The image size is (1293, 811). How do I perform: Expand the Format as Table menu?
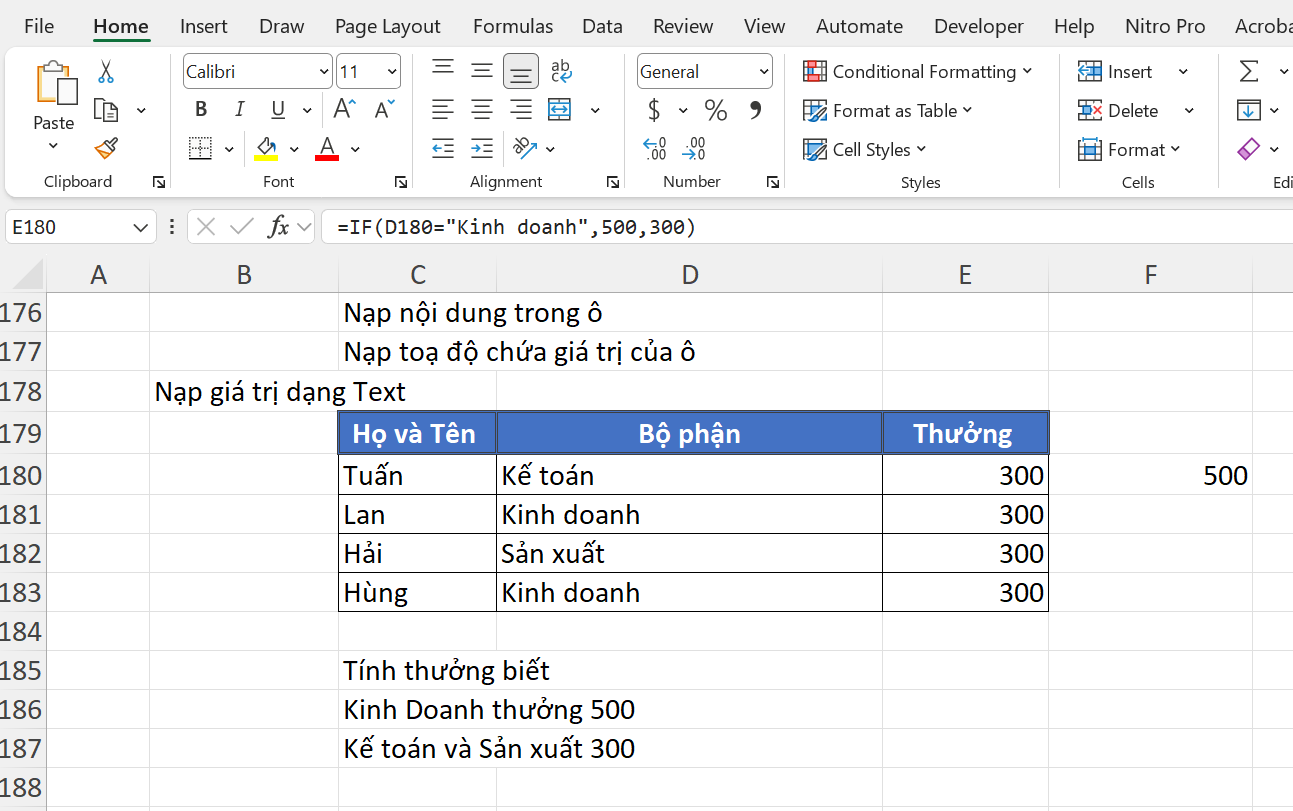click(x=888, y=110)
